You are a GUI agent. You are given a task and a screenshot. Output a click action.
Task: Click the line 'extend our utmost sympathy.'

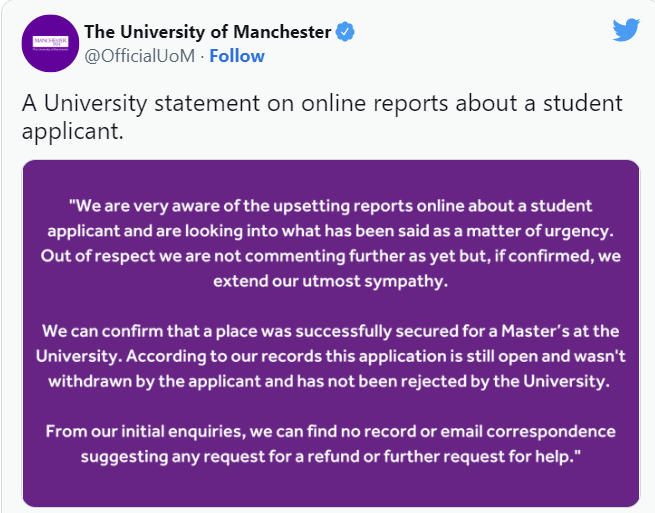click(330, 281)
